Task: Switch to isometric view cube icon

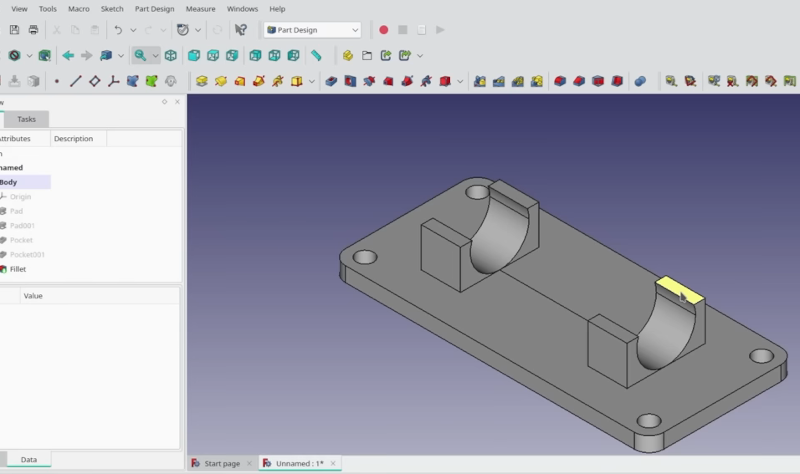Action: [x=171, y=56]
